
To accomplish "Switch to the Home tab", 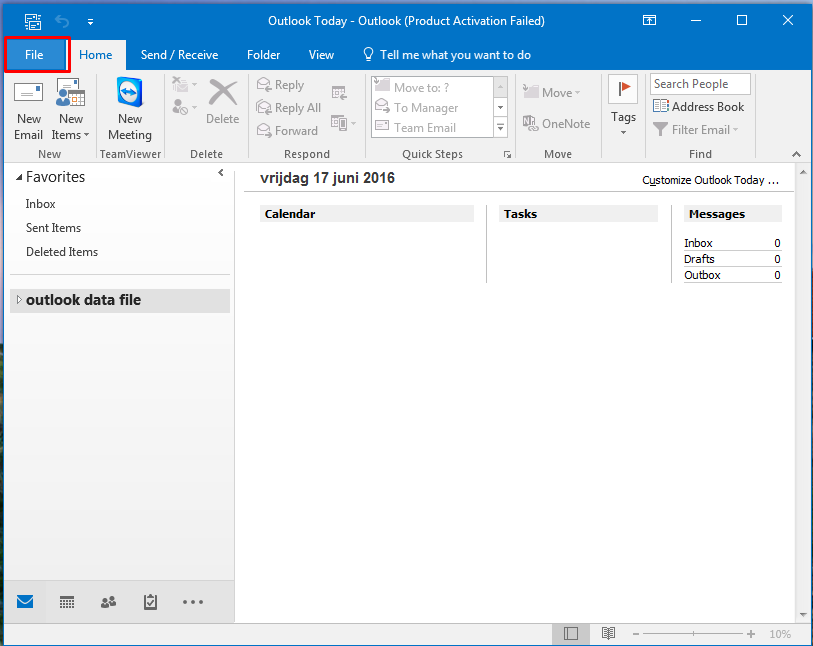I will [95, 55].
